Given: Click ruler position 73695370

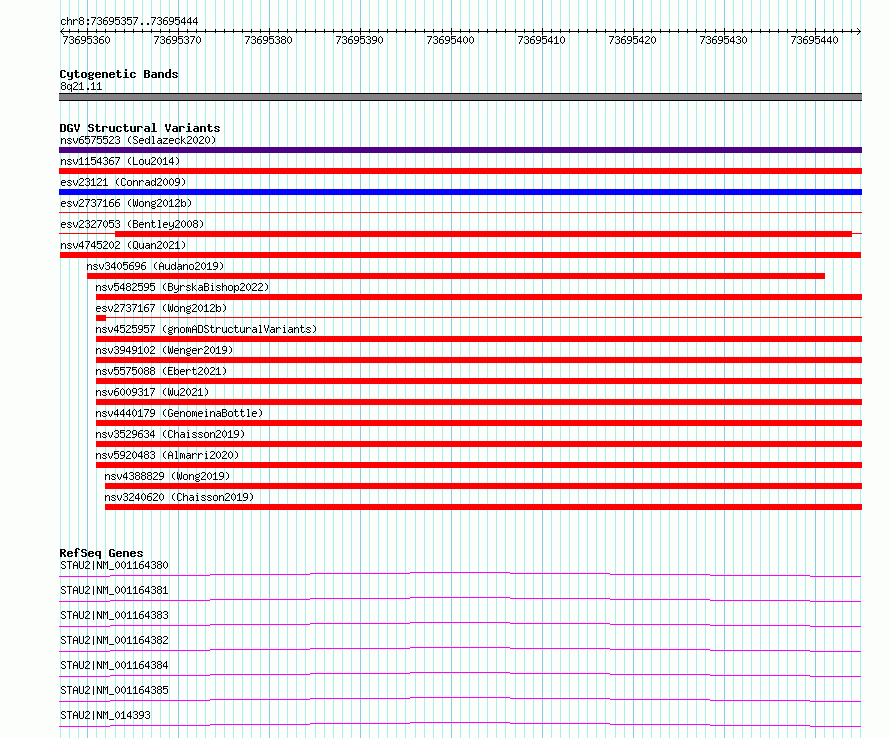Looking at the screenshot, I should pyautogui.click(x=177, y=40).
